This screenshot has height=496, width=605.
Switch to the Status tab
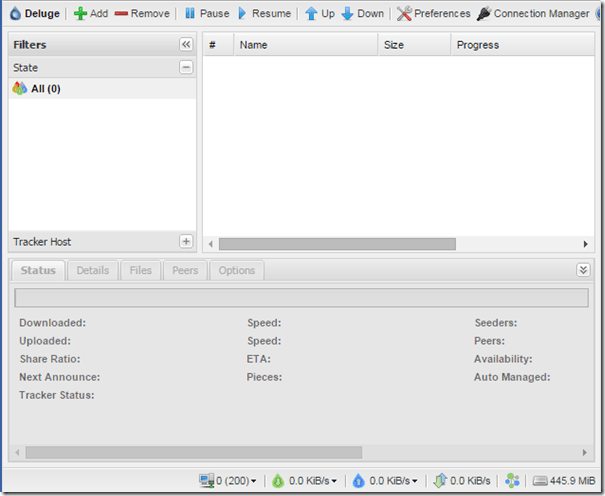[x=38, y=270]
